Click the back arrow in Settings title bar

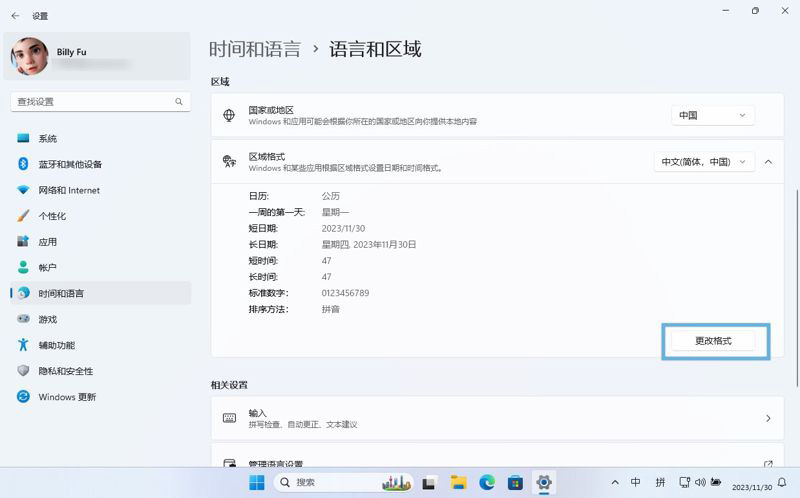[x=15, y=16]
